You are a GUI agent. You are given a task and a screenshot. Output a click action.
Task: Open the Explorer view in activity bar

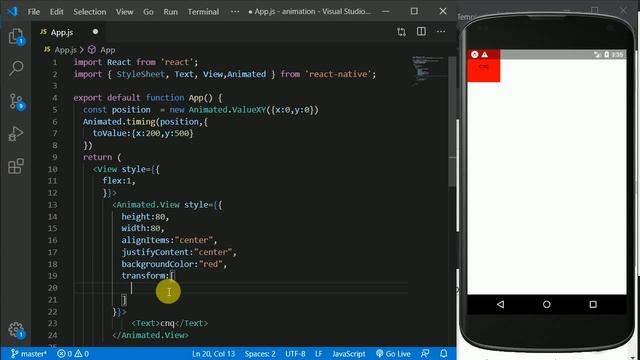[16, 37]
